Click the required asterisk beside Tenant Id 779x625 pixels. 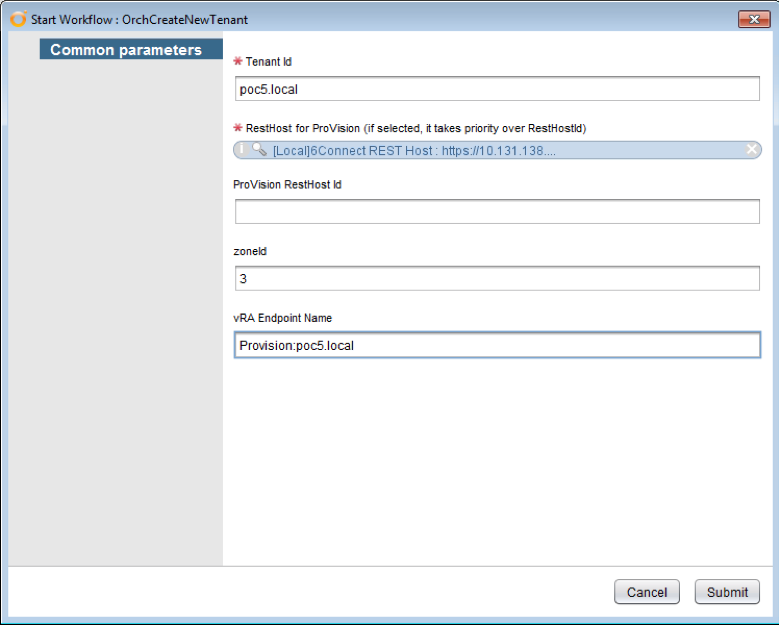click(238, 62)
